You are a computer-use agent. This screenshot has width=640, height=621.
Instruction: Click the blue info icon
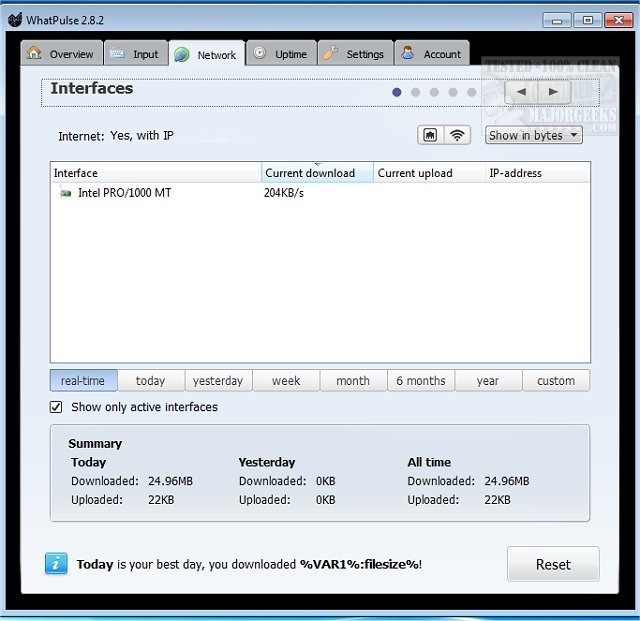point(56,564)
